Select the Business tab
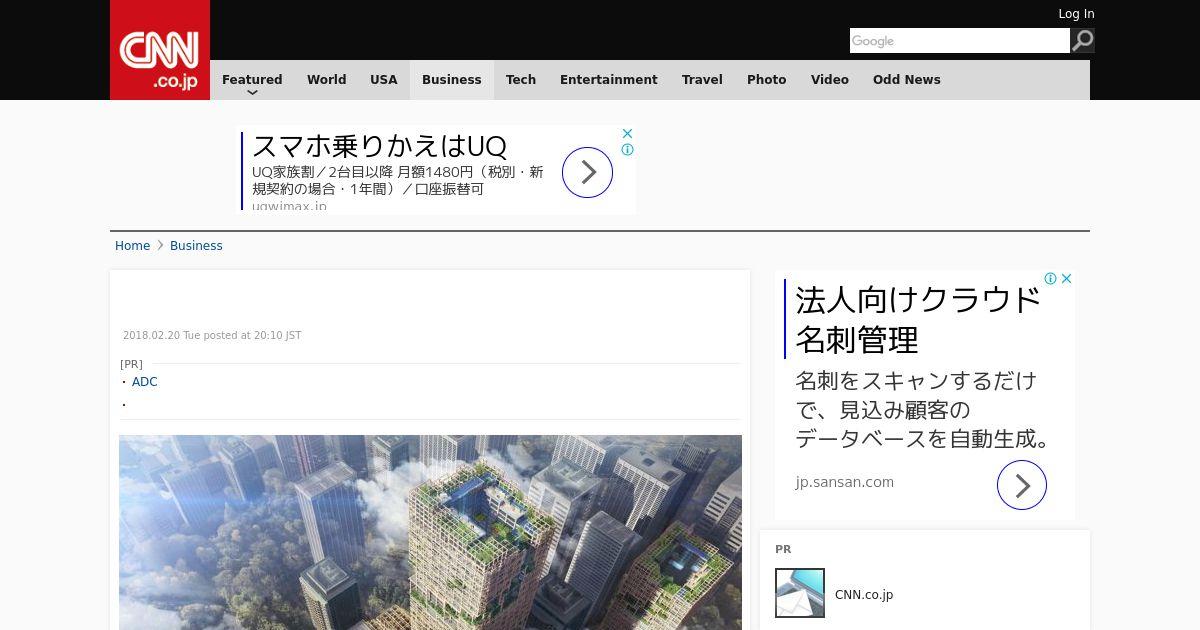Image resolution: width=1200 pixels, height=630 pixels. [452, 80]
